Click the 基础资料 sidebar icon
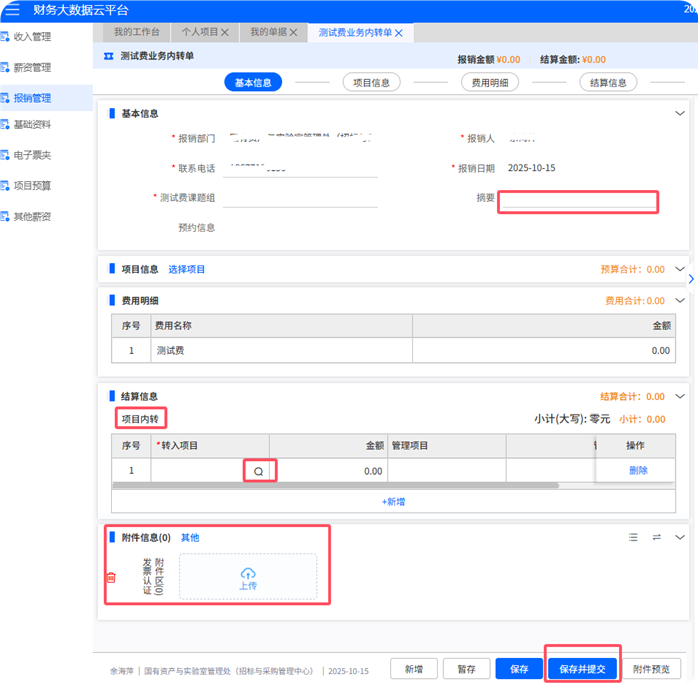The image size is (698, 685). [x=5, y=124]
